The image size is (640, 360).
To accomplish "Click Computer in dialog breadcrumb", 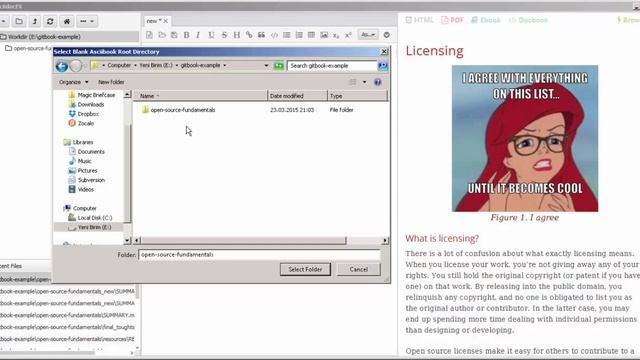I will click(x=119, y=65).
